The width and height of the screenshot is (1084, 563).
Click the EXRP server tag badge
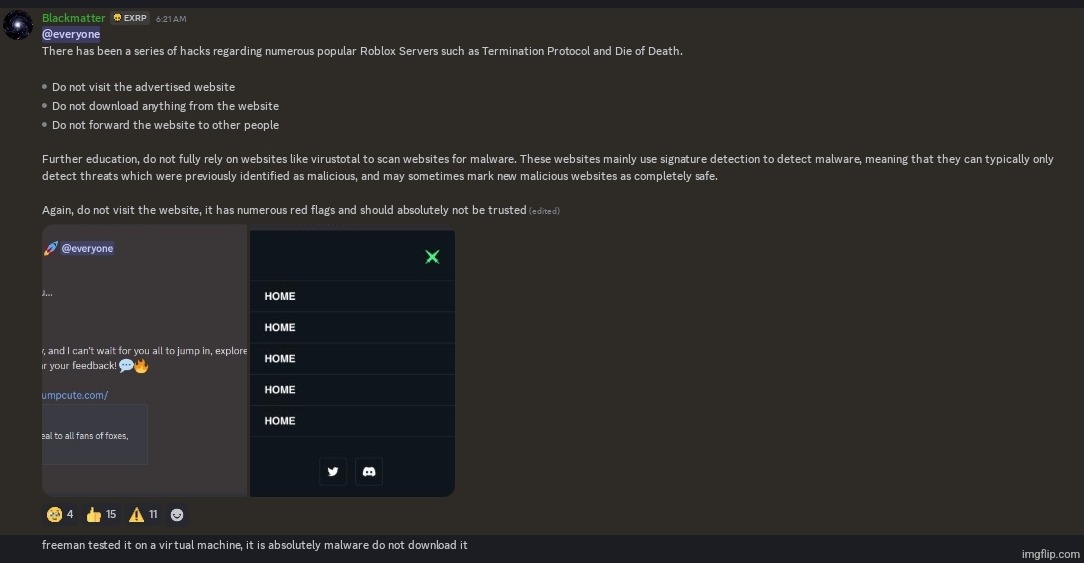click(x=129, y=18)
